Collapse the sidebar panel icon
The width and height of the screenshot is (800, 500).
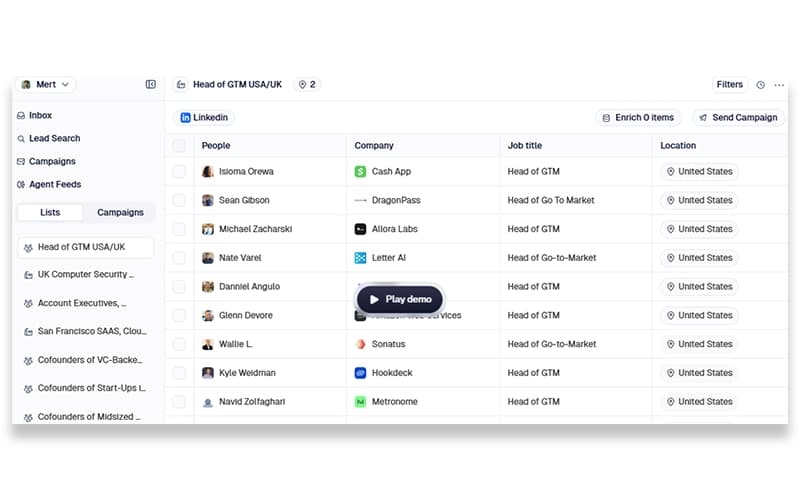pyautogui.click(x=151, y=84)
